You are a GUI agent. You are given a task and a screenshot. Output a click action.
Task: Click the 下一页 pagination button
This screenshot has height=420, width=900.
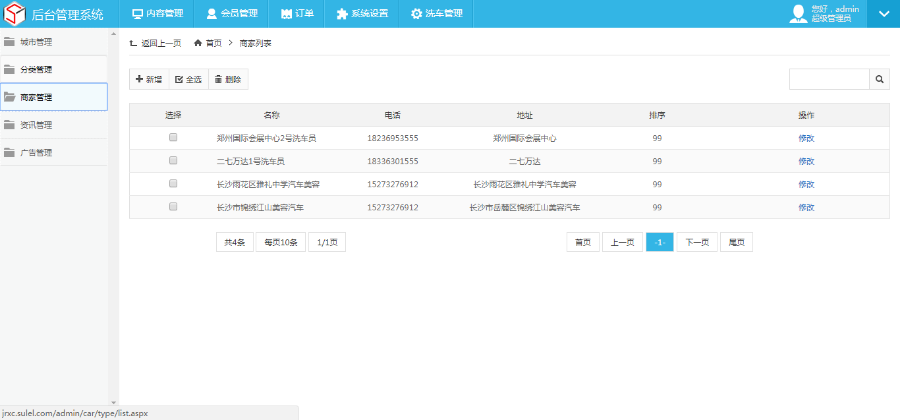697,242
